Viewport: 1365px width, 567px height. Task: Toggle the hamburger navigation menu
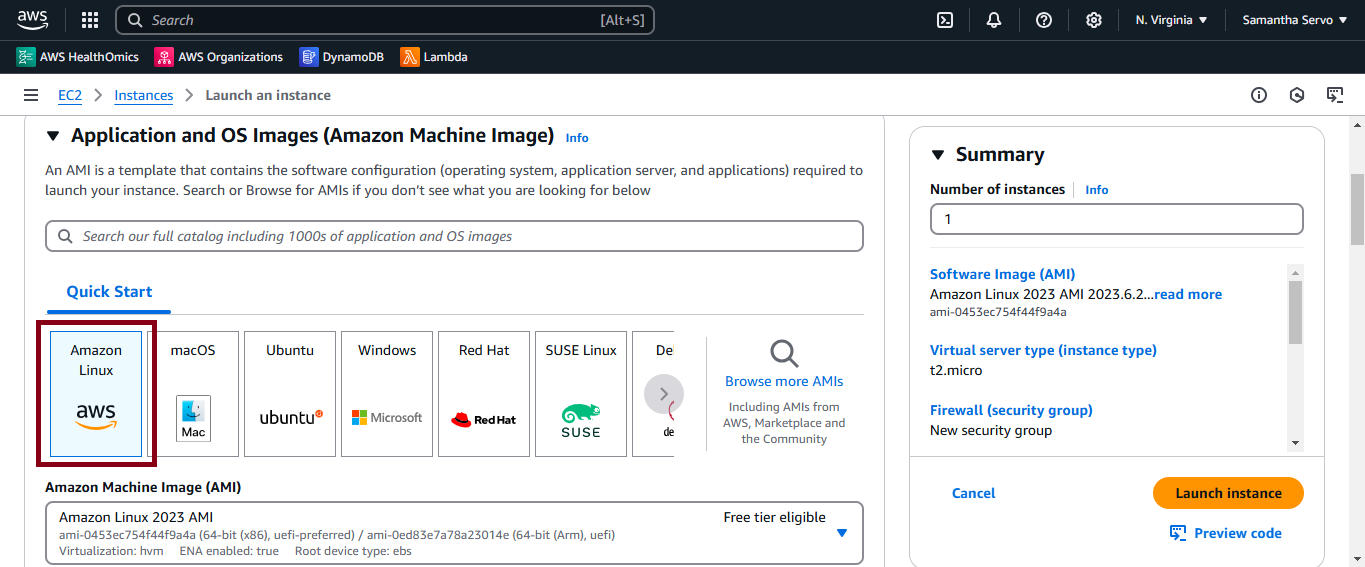31,95
